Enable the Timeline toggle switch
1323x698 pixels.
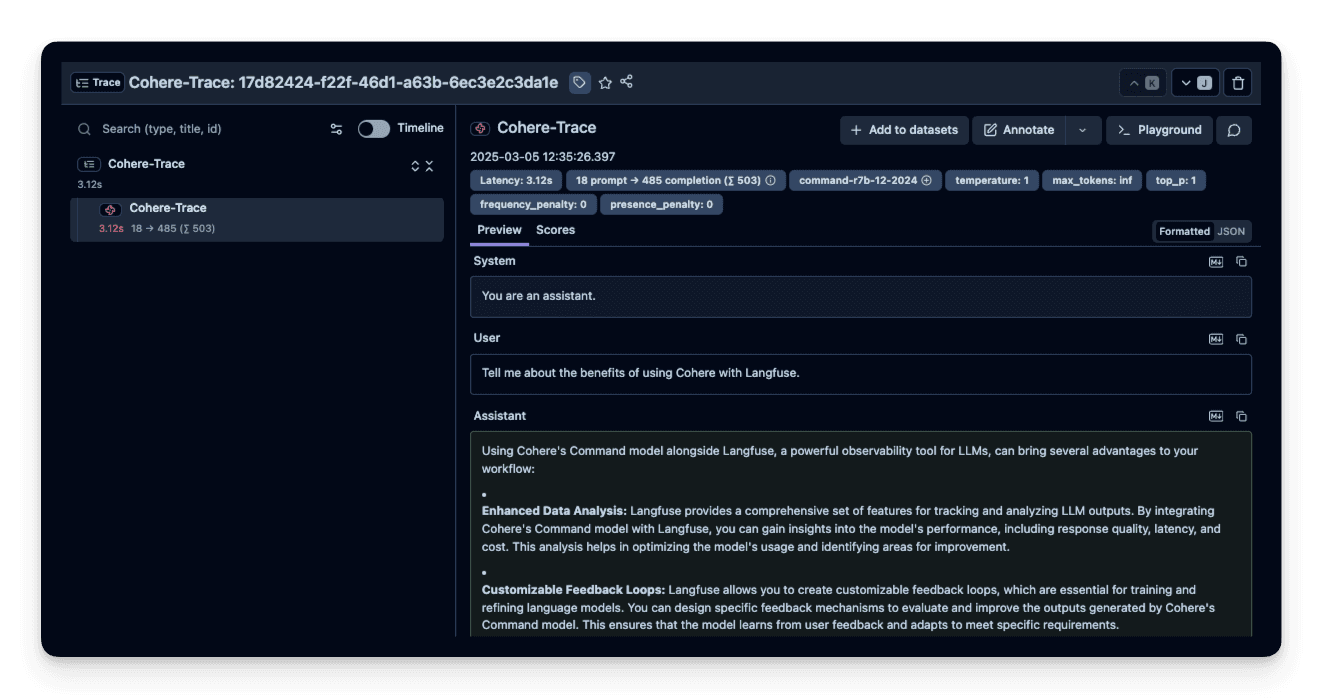[x=374, y=129]
